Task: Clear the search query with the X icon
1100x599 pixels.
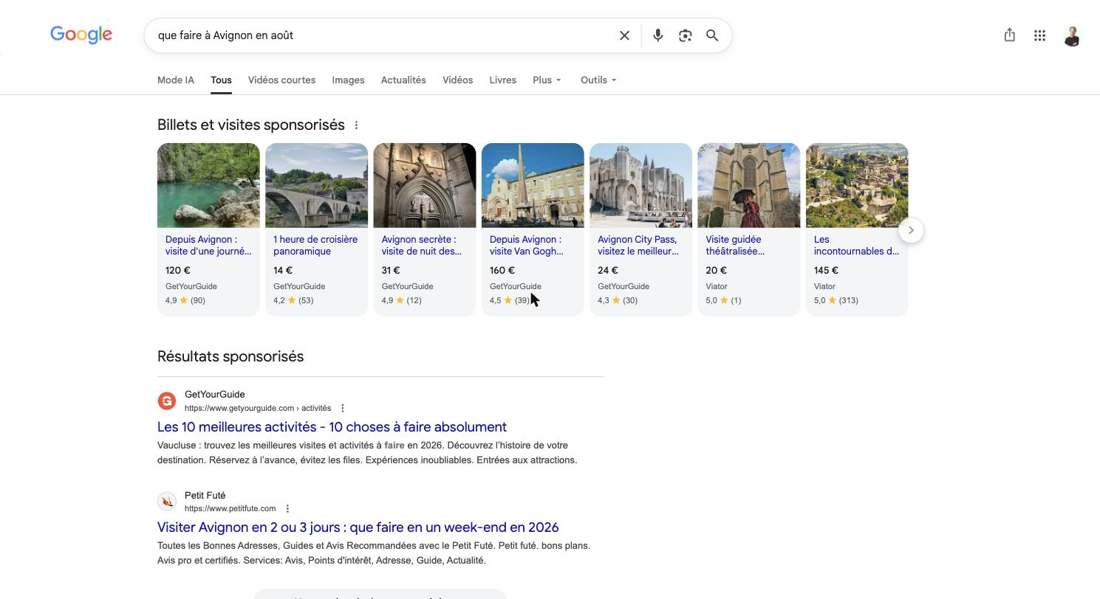Action: tap(624, 35)
